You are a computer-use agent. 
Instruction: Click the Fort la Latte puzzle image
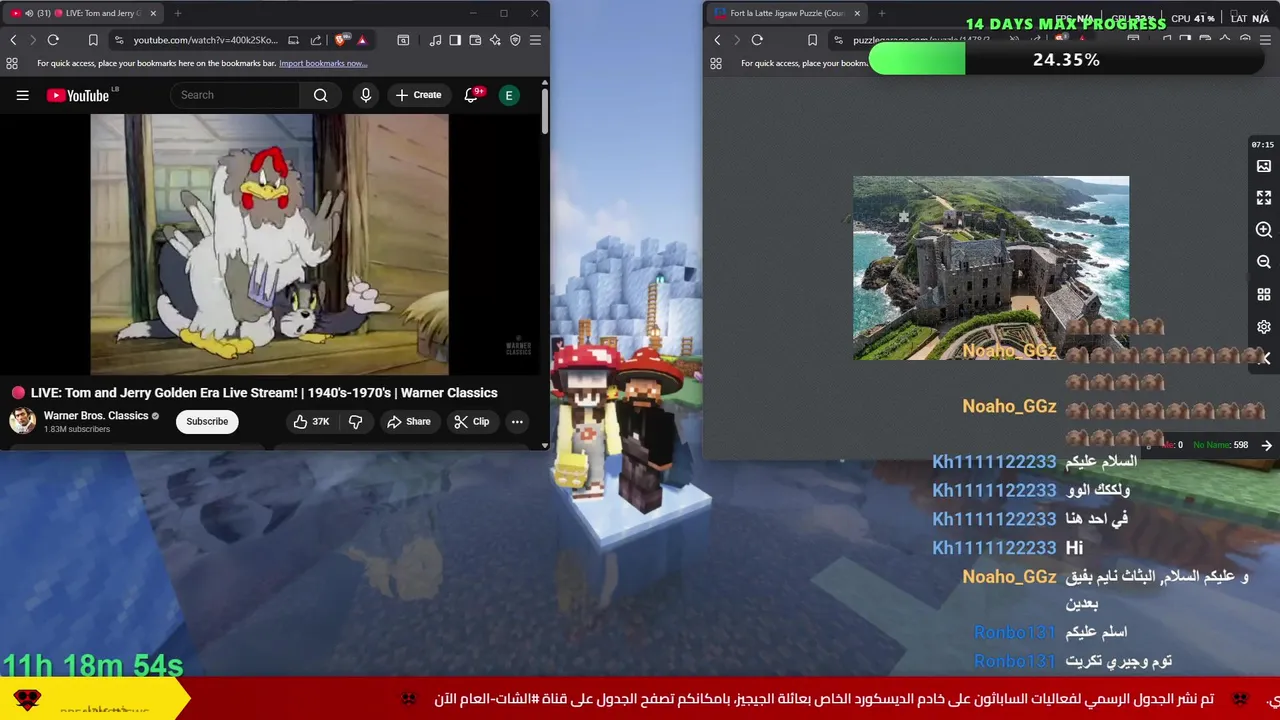[x=991, y=268]
